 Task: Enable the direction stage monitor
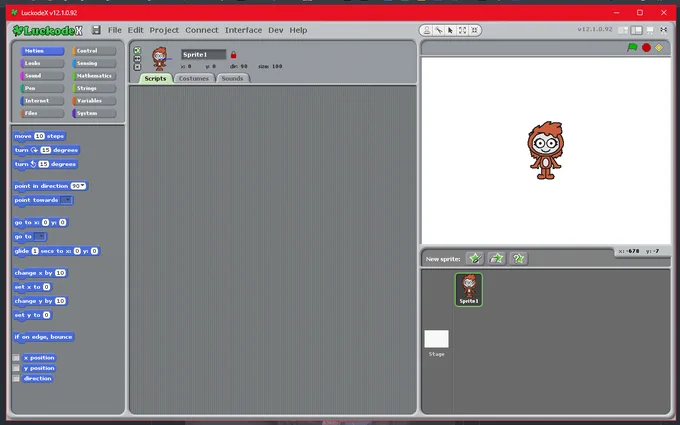click(x=16, y=379)
